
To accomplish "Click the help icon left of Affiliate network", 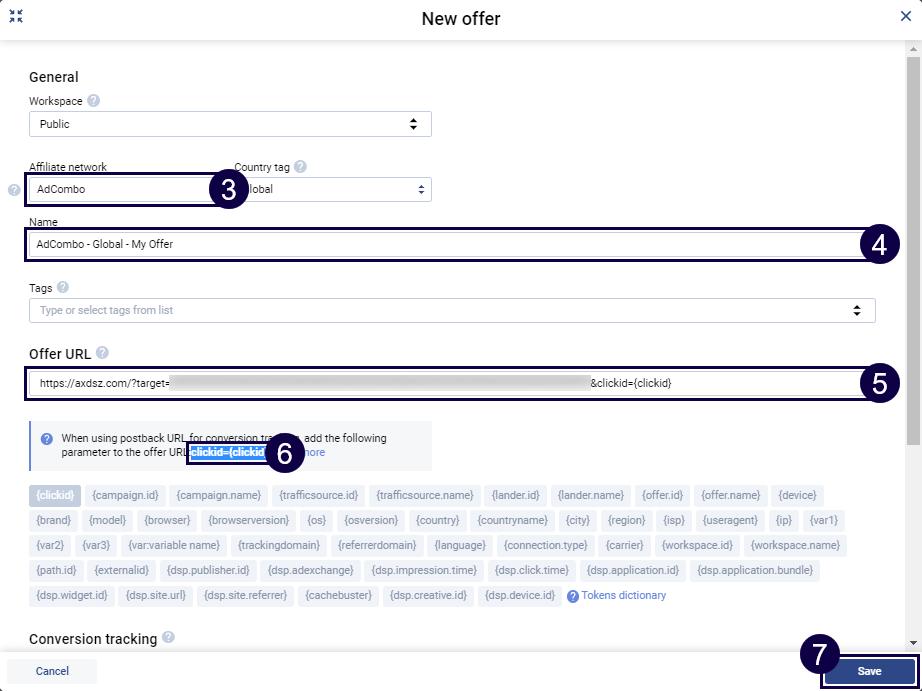I will (14, 189).
